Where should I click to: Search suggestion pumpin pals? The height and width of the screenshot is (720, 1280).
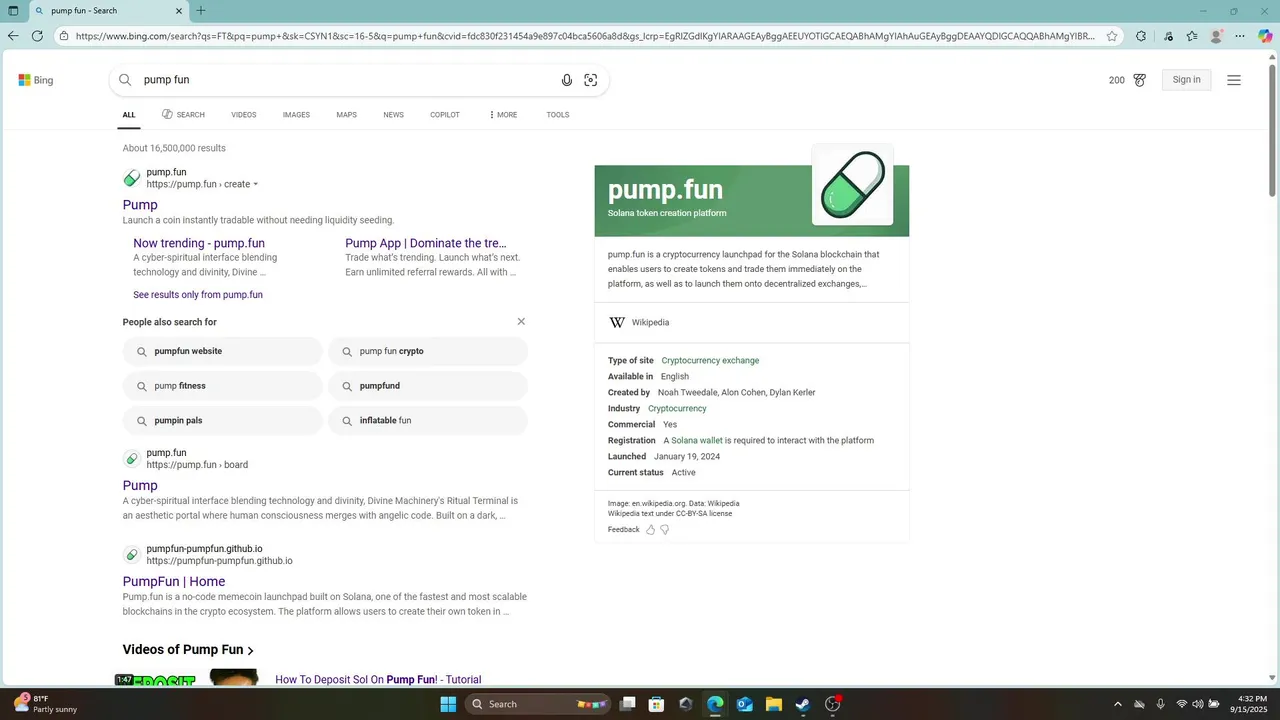(223, 421)
